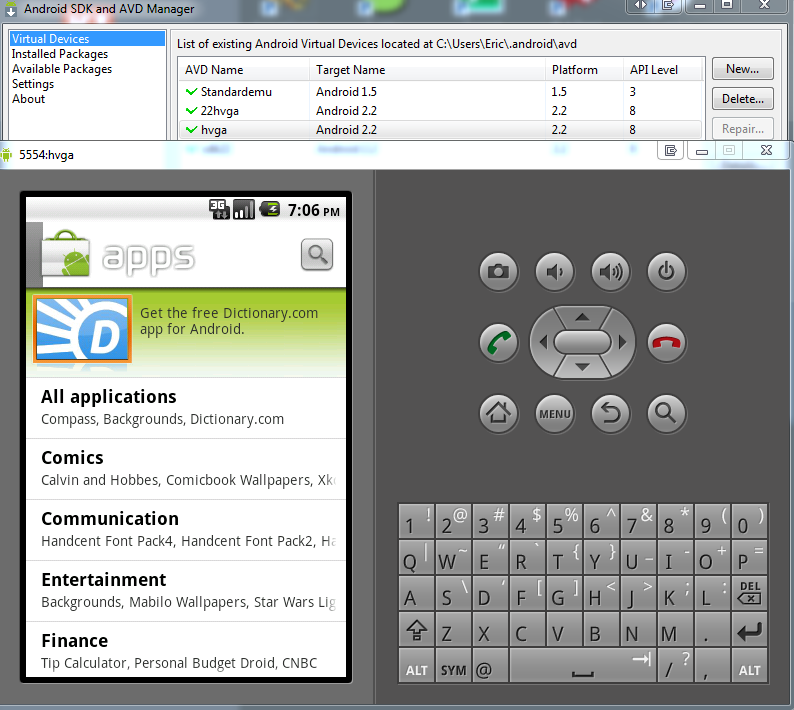Tap the Android Market bag logo
Image resolution: width=794 pixels, height=710 pixels.
point(66,254)
